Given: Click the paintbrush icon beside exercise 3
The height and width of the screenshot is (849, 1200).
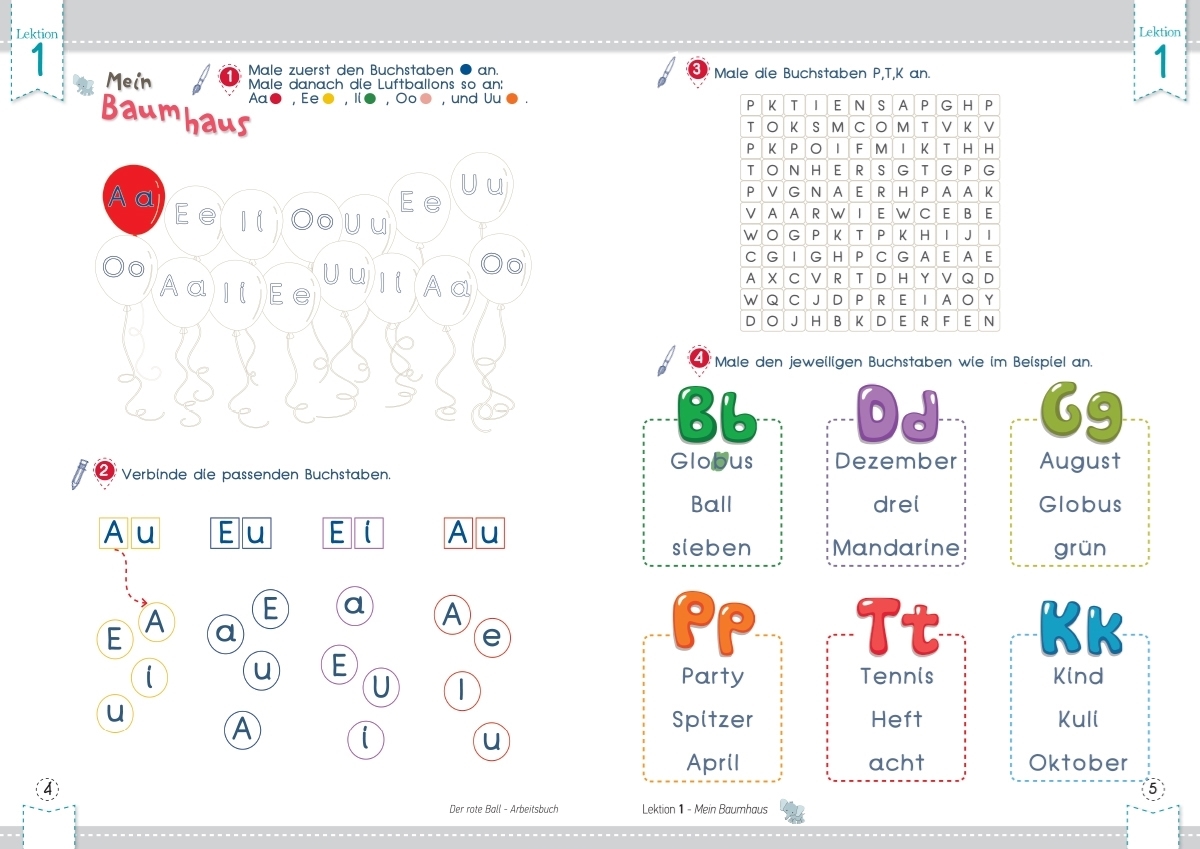Looking at the screenshot, I should click(x=666, y=72).
